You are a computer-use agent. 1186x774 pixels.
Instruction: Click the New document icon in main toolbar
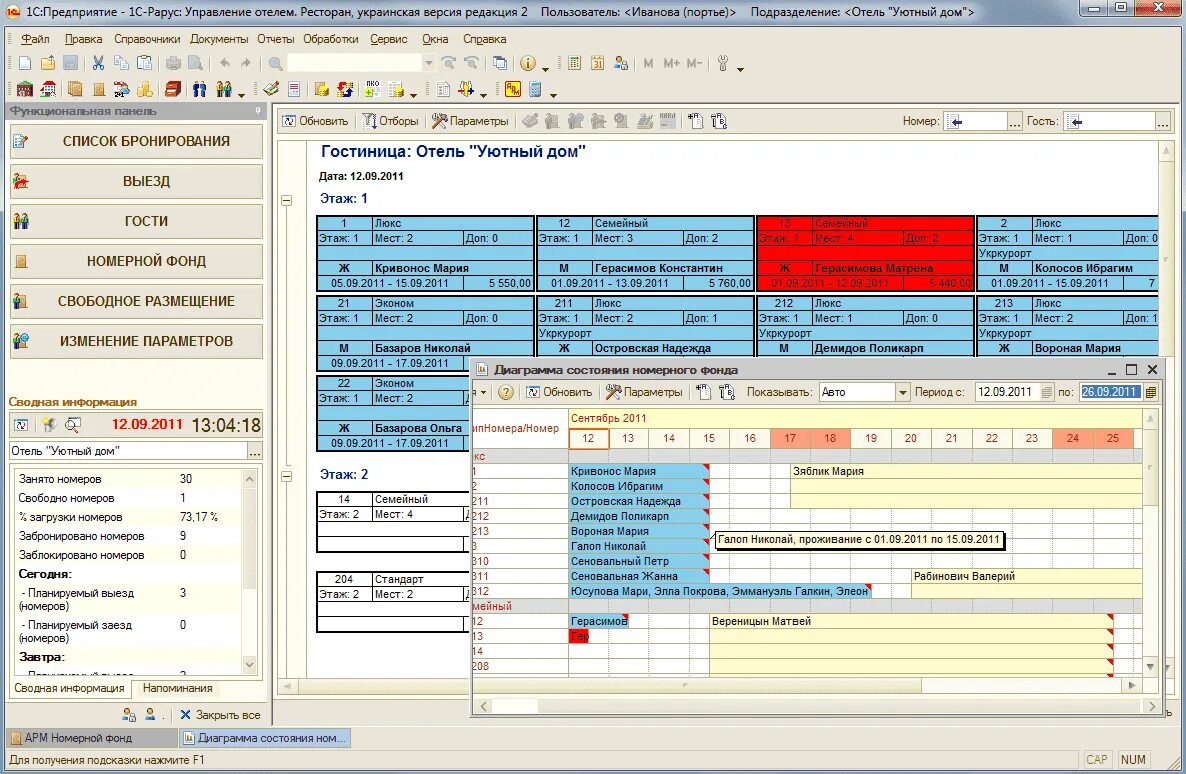tap(25, 64)
